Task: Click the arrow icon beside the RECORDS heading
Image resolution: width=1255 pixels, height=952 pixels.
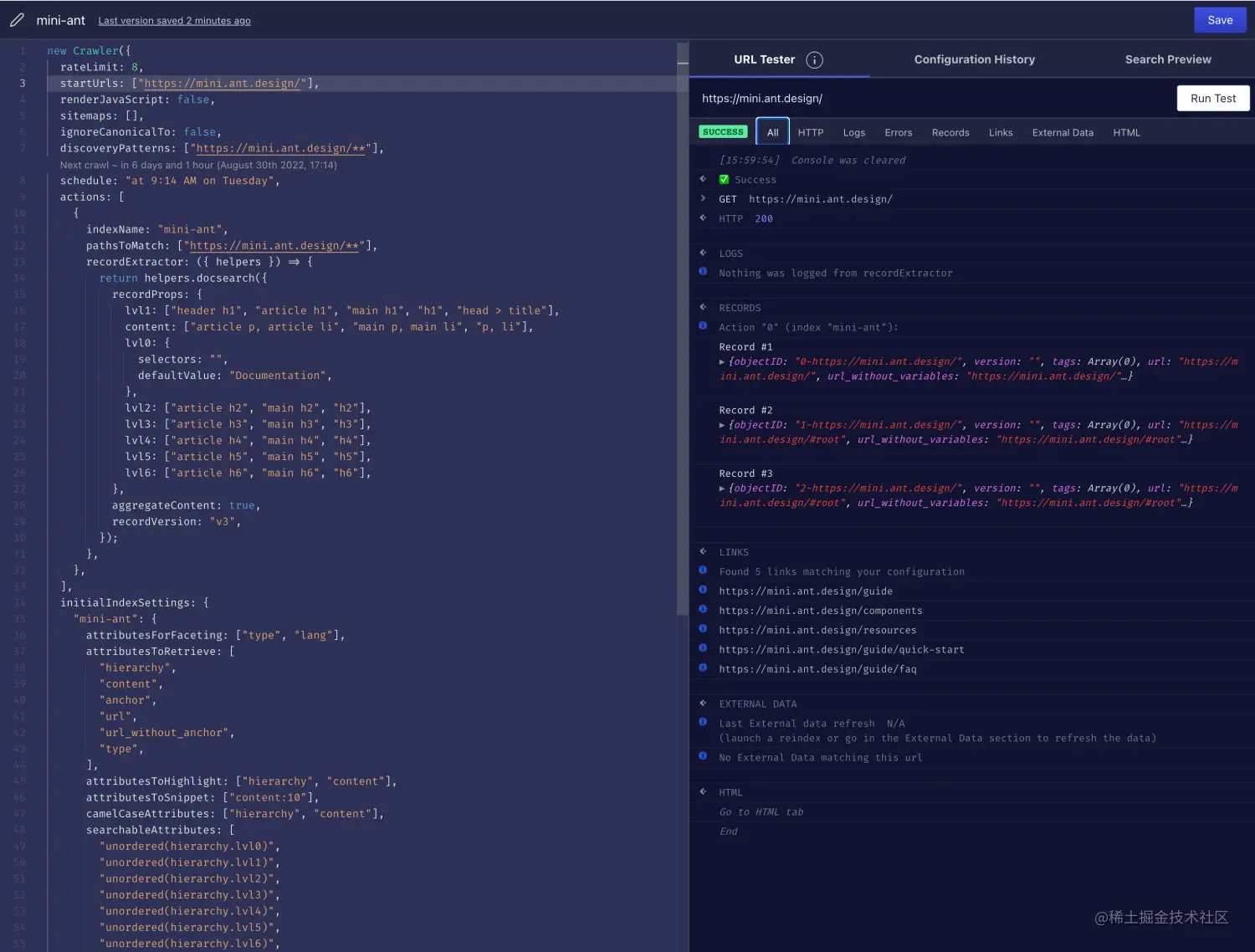Action: pyautogui.click(x=703, y=306)
